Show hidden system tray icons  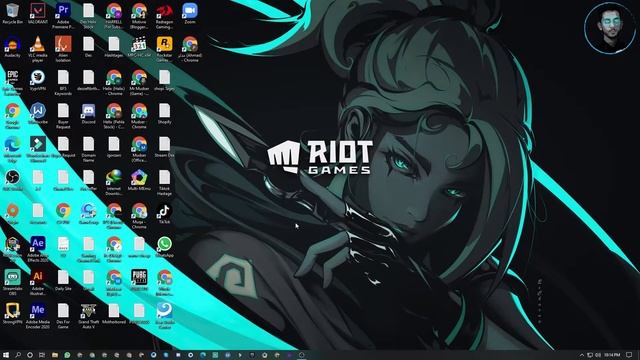coord(582,355)
